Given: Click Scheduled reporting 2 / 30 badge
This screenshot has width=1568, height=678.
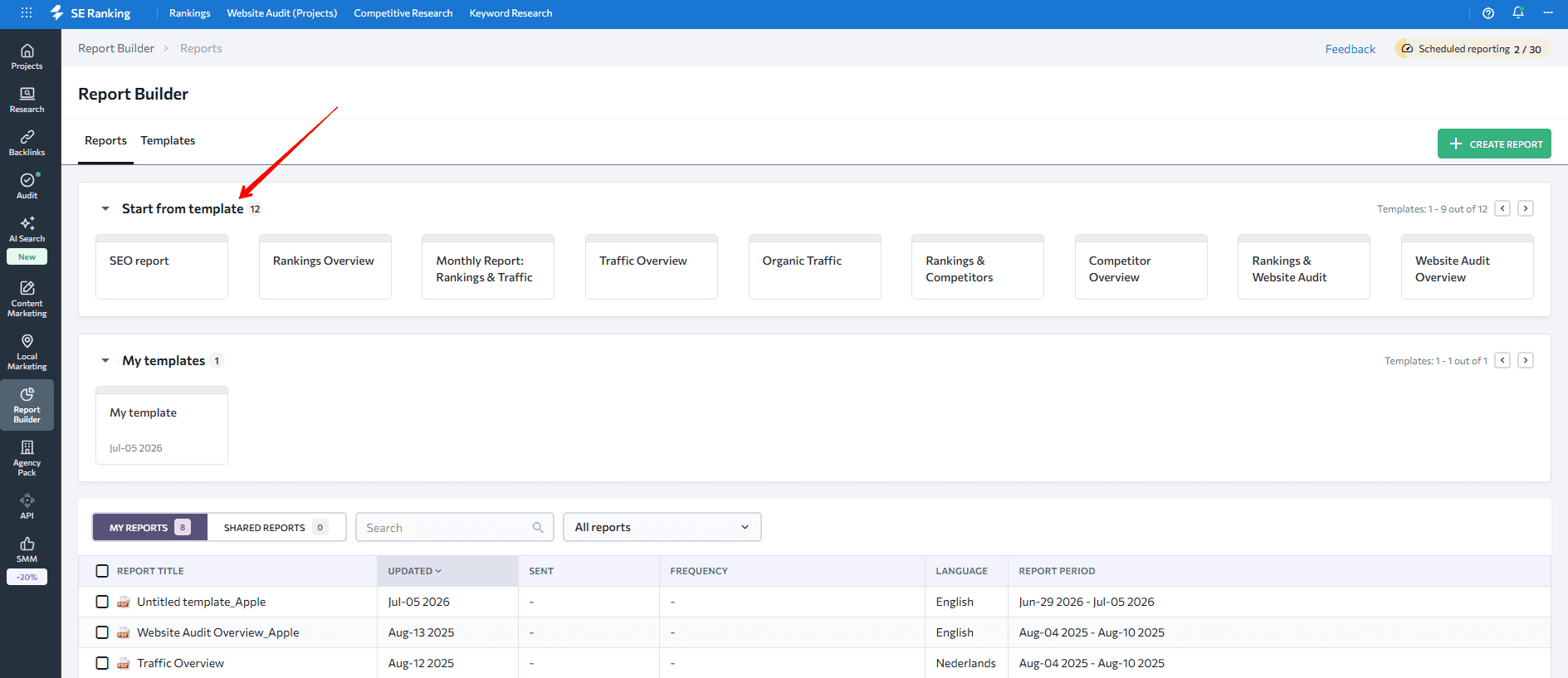Looking at the screenshot, I should coord(1472,49).
